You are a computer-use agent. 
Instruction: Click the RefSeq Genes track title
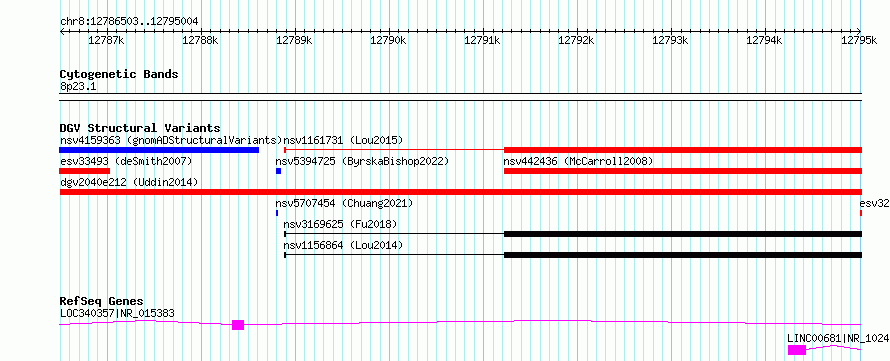coord(101,301)
